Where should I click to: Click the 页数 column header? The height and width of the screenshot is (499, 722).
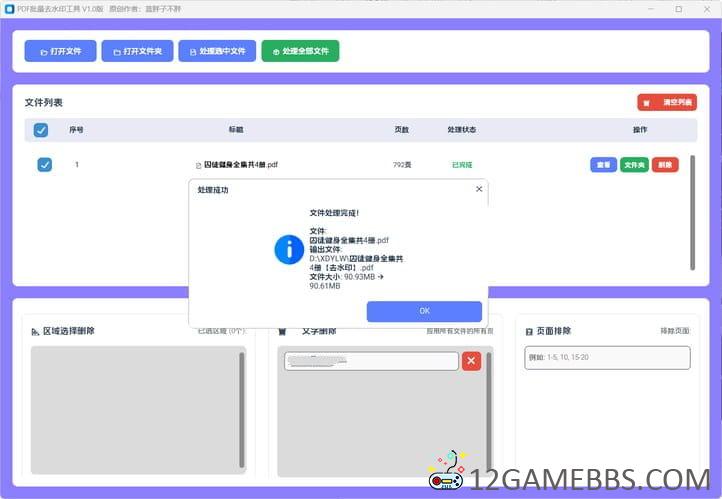tap(402, 130)
